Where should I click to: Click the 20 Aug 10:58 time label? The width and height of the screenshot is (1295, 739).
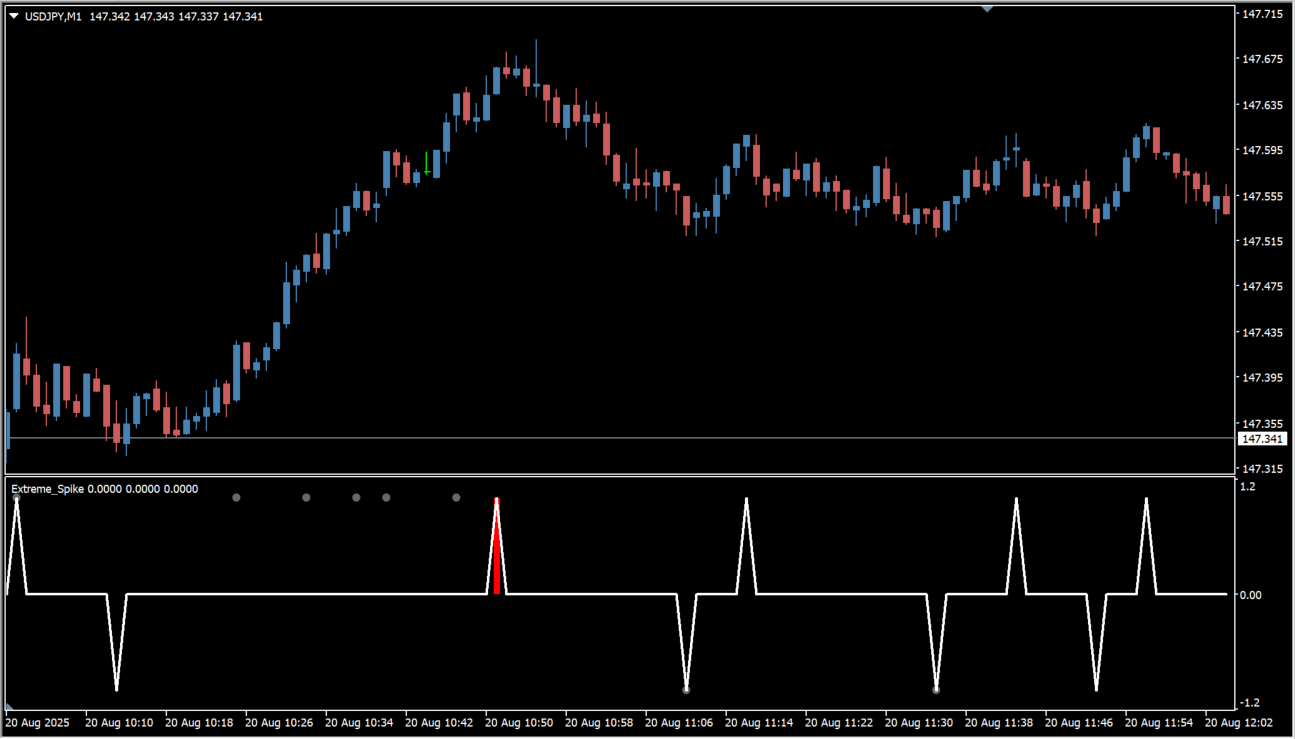599,722
